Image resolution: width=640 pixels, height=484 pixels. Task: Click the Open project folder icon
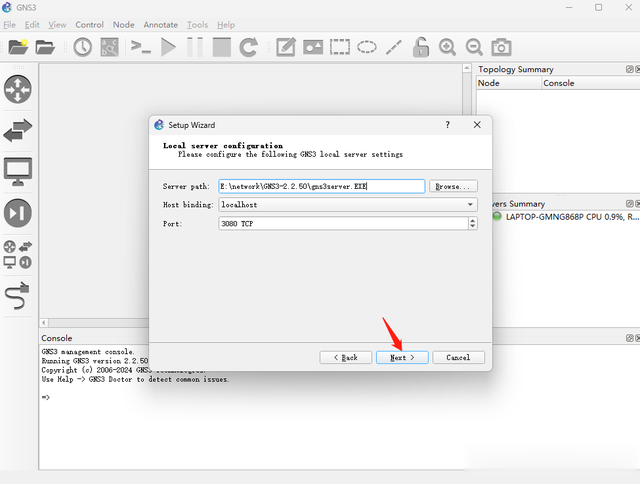[45, 47]
